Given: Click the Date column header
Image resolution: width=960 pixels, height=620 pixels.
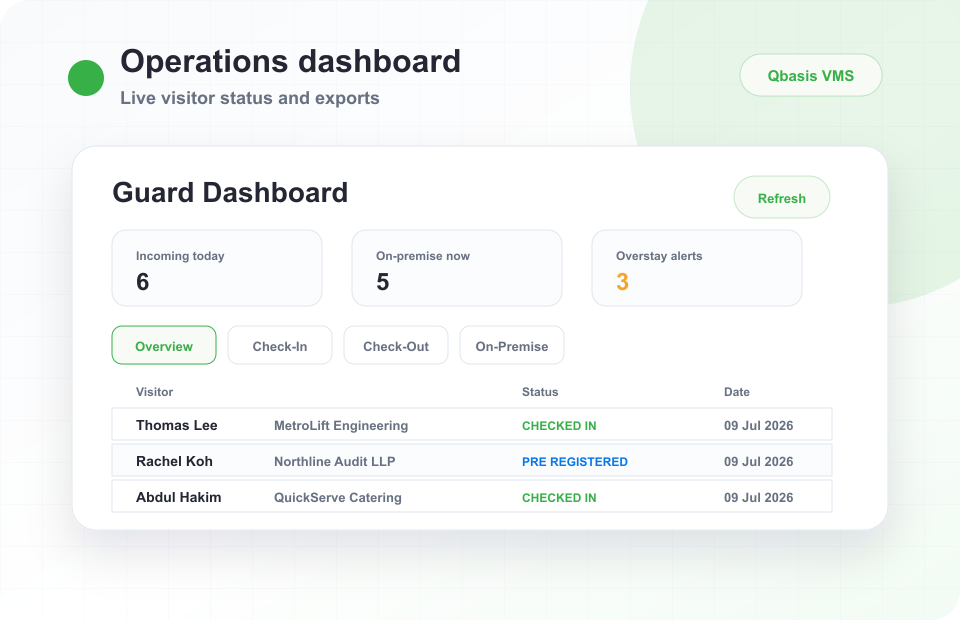Looking at the screenshot, I should 737,392.
